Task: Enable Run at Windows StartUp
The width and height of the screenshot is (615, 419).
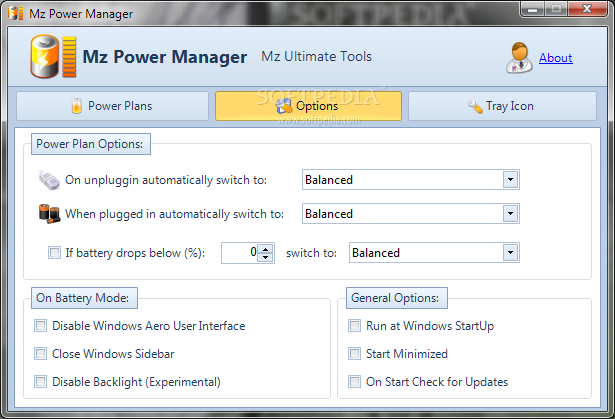Action: pos(355,326)
